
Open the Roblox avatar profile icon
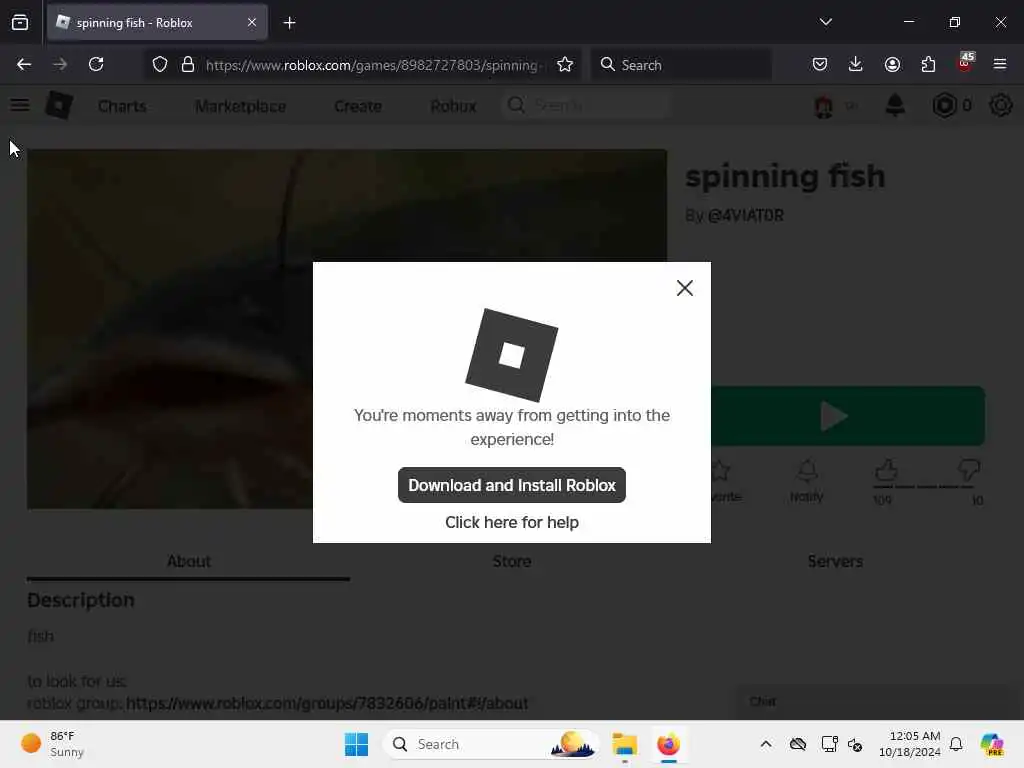click(x=824, y=106)
